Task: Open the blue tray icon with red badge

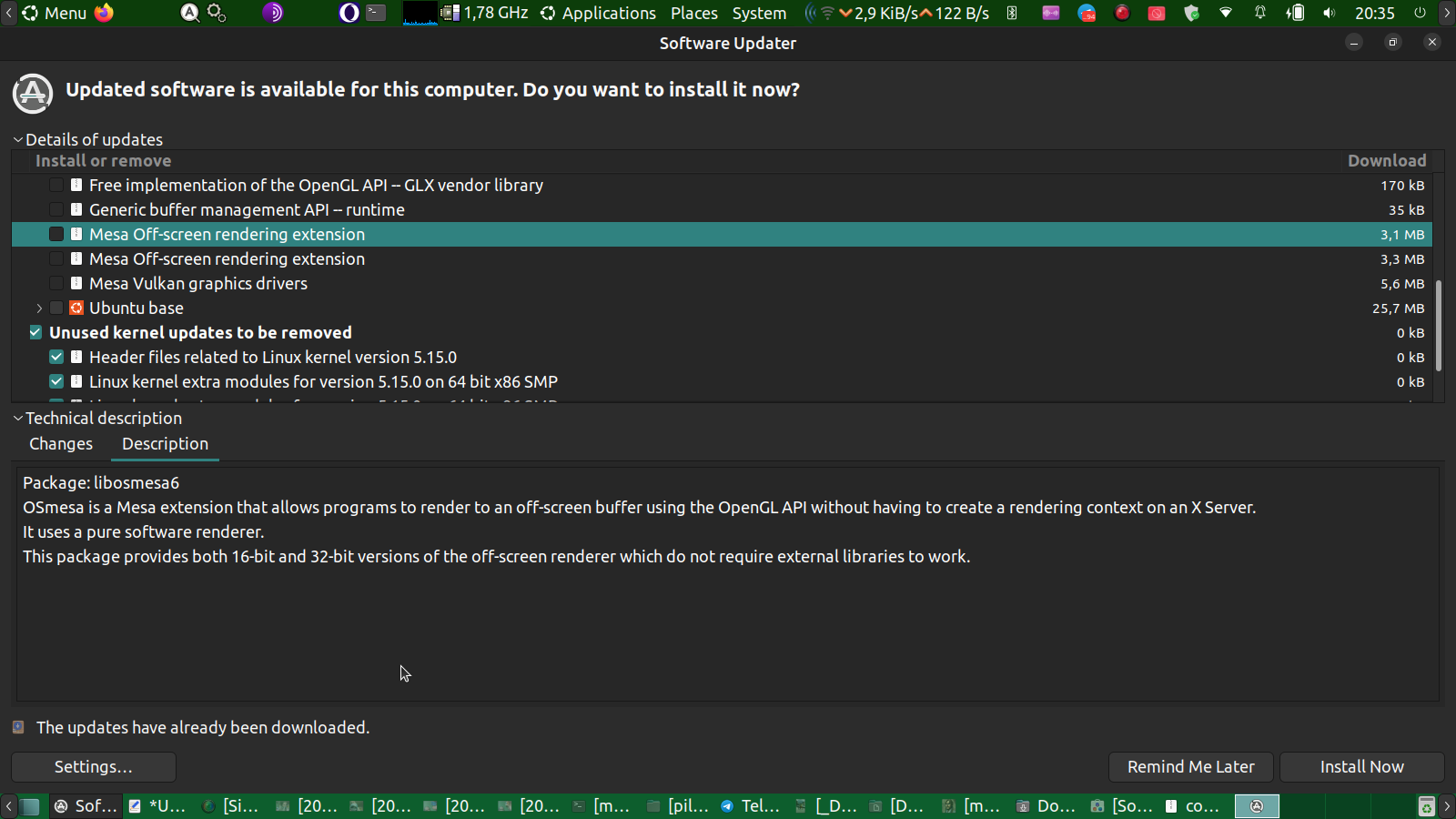Action: coord(1087,13)
